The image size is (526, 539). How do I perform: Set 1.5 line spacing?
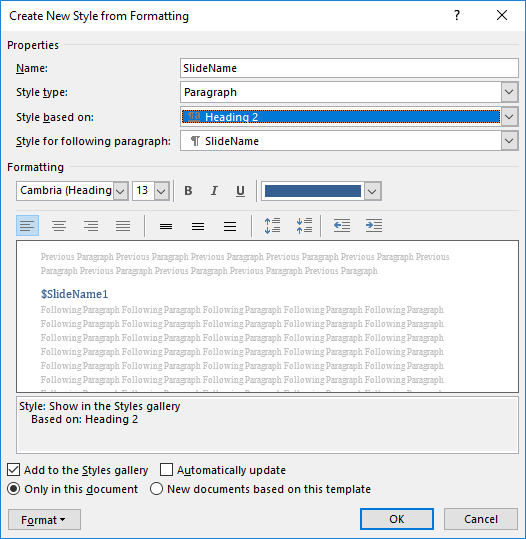[x=198, y=226]
